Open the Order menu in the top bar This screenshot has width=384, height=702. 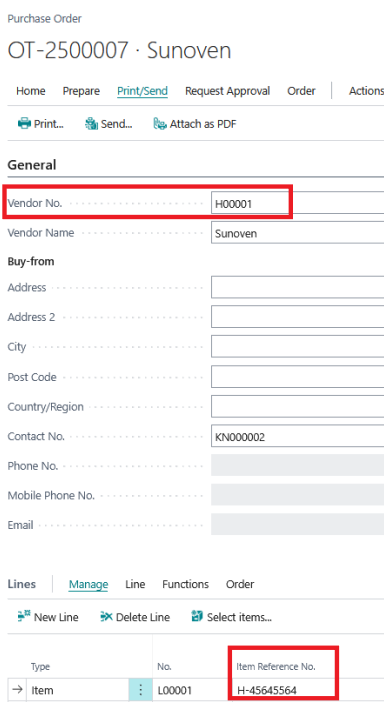pos(301,91)
